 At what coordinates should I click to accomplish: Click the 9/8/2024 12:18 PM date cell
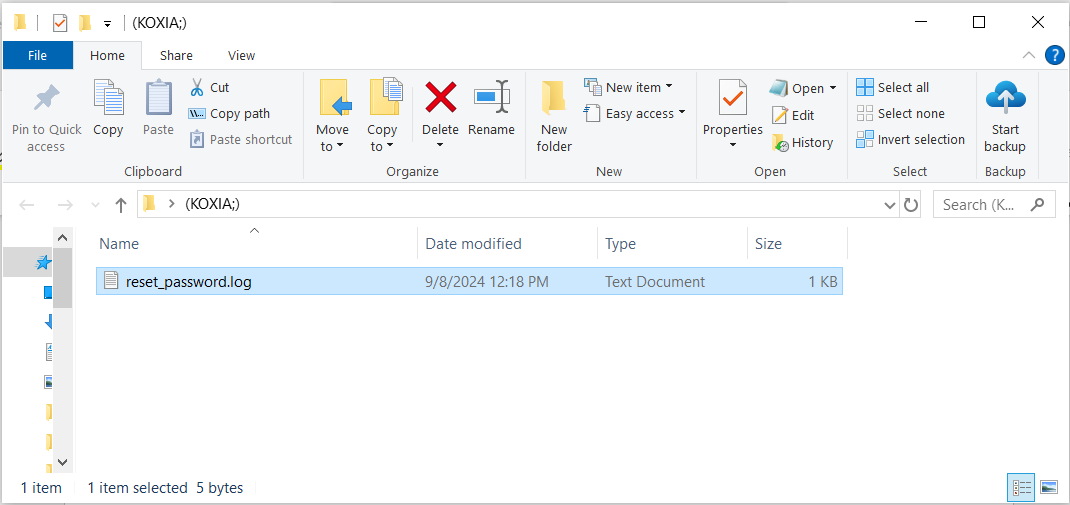point(487,281)
